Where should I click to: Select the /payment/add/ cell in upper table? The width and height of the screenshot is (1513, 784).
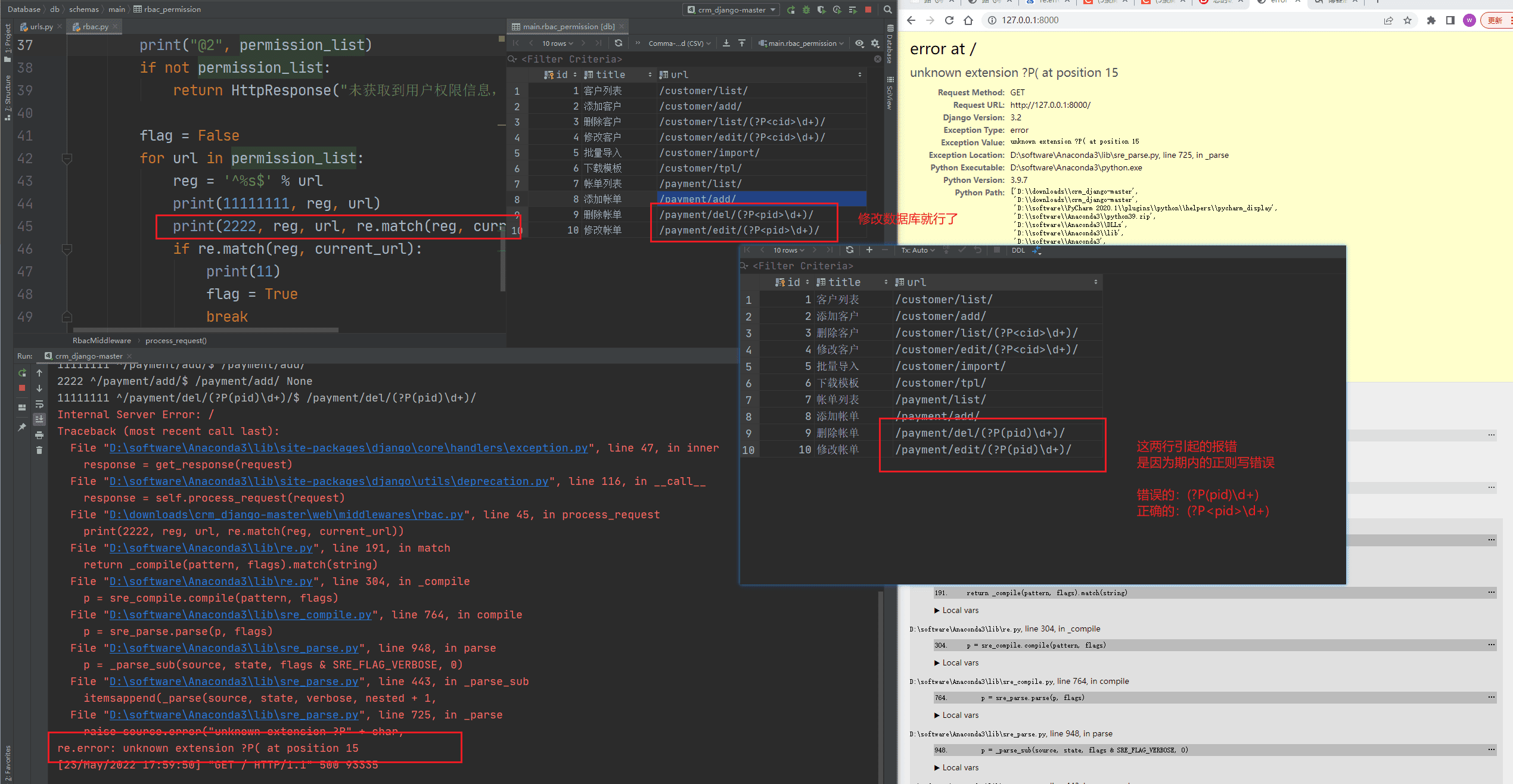(x=762, y=199)
